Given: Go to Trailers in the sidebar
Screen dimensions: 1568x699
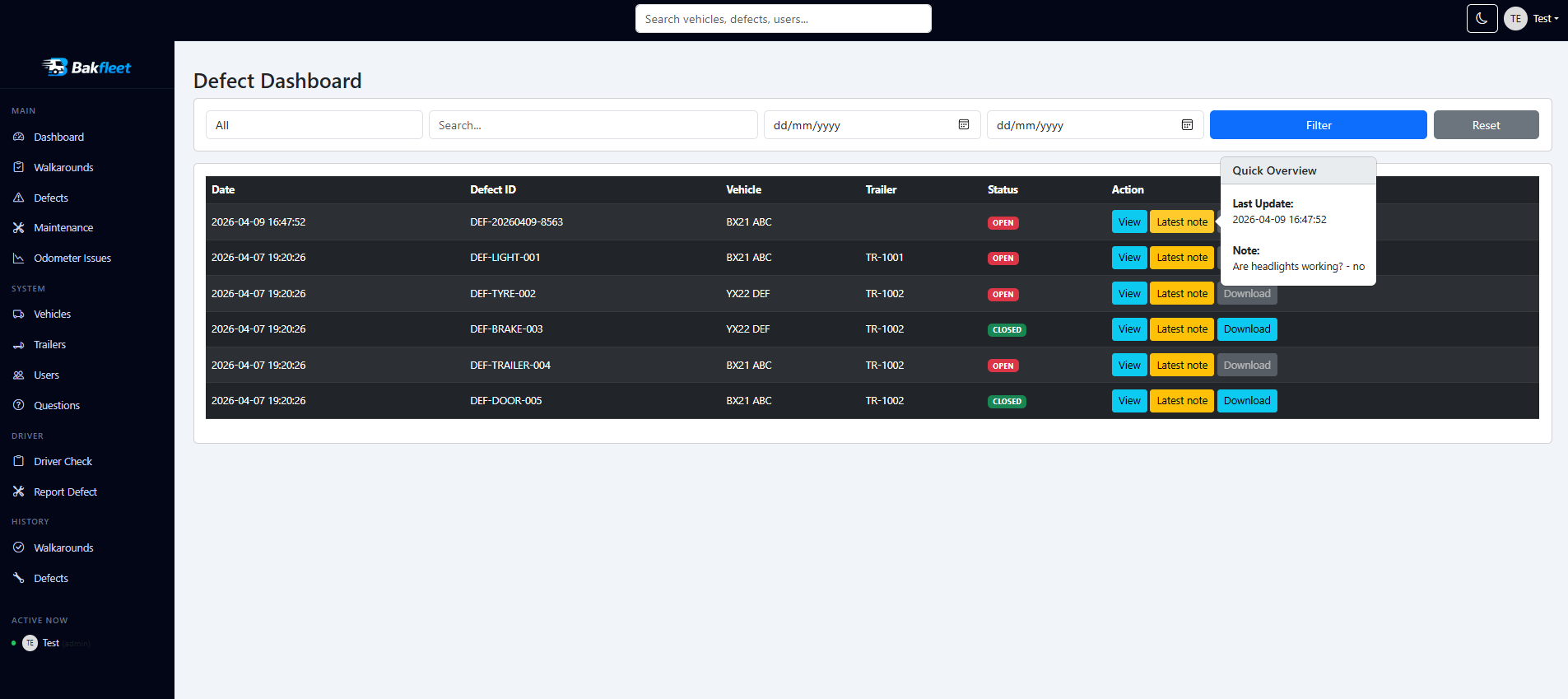Looking at the screenshot, I should click(49, 344).
